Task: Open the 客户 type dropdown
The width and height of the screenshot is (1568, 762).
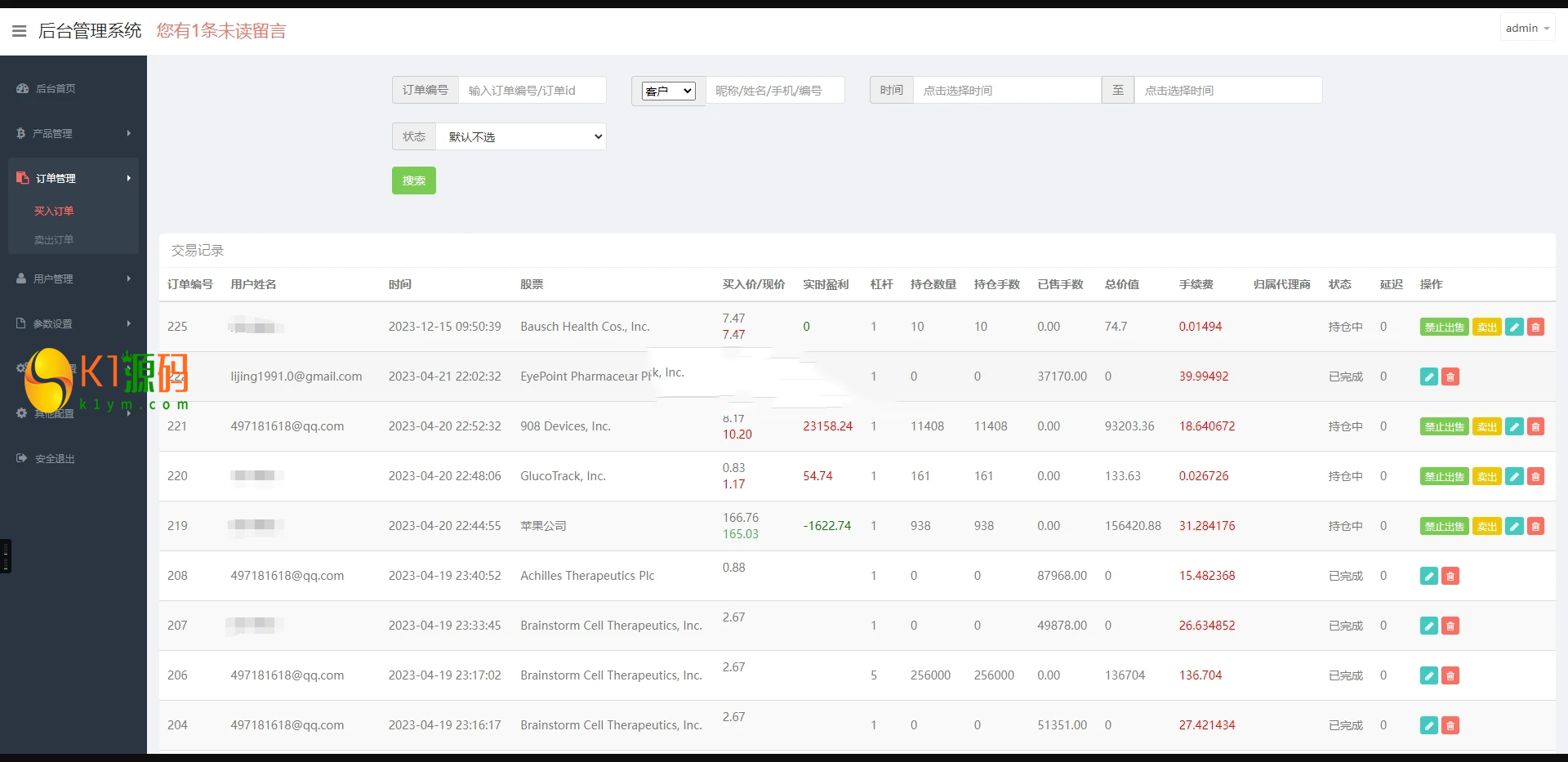Action: [x=668, y=91]
